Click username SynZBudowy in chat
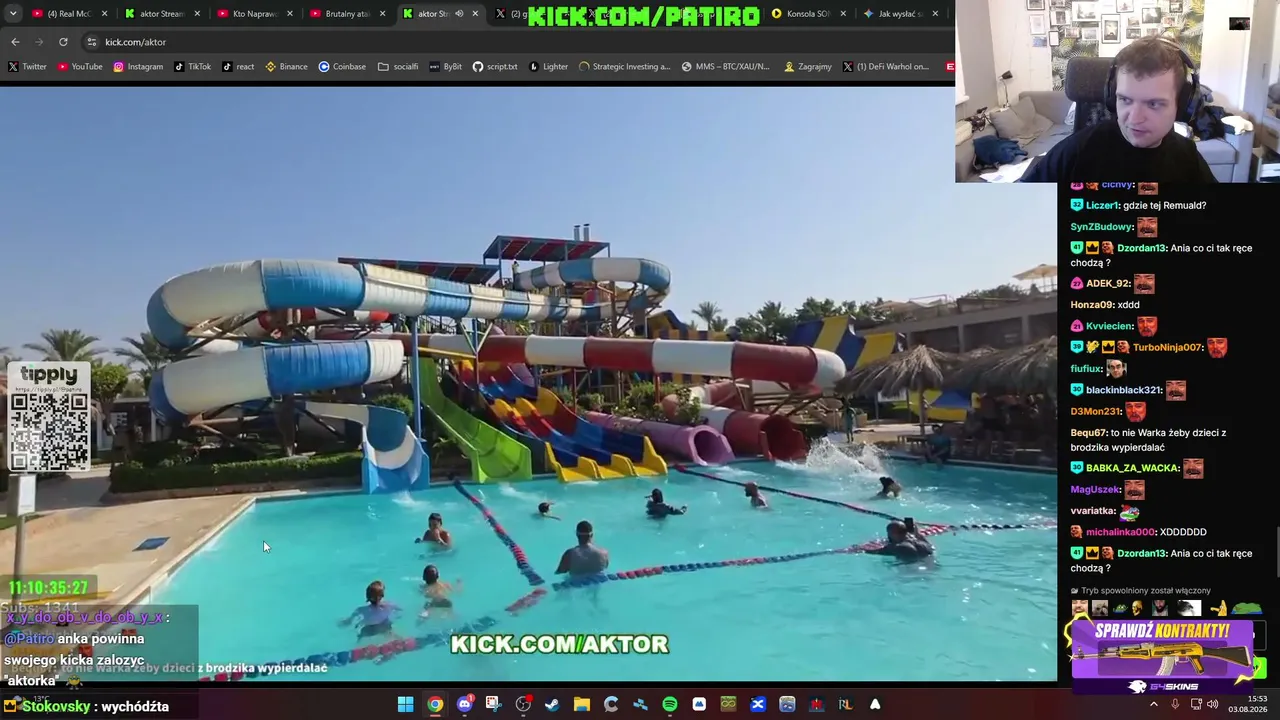Viewport: 1280px width, 720px height. click(x=1100, y=227)
